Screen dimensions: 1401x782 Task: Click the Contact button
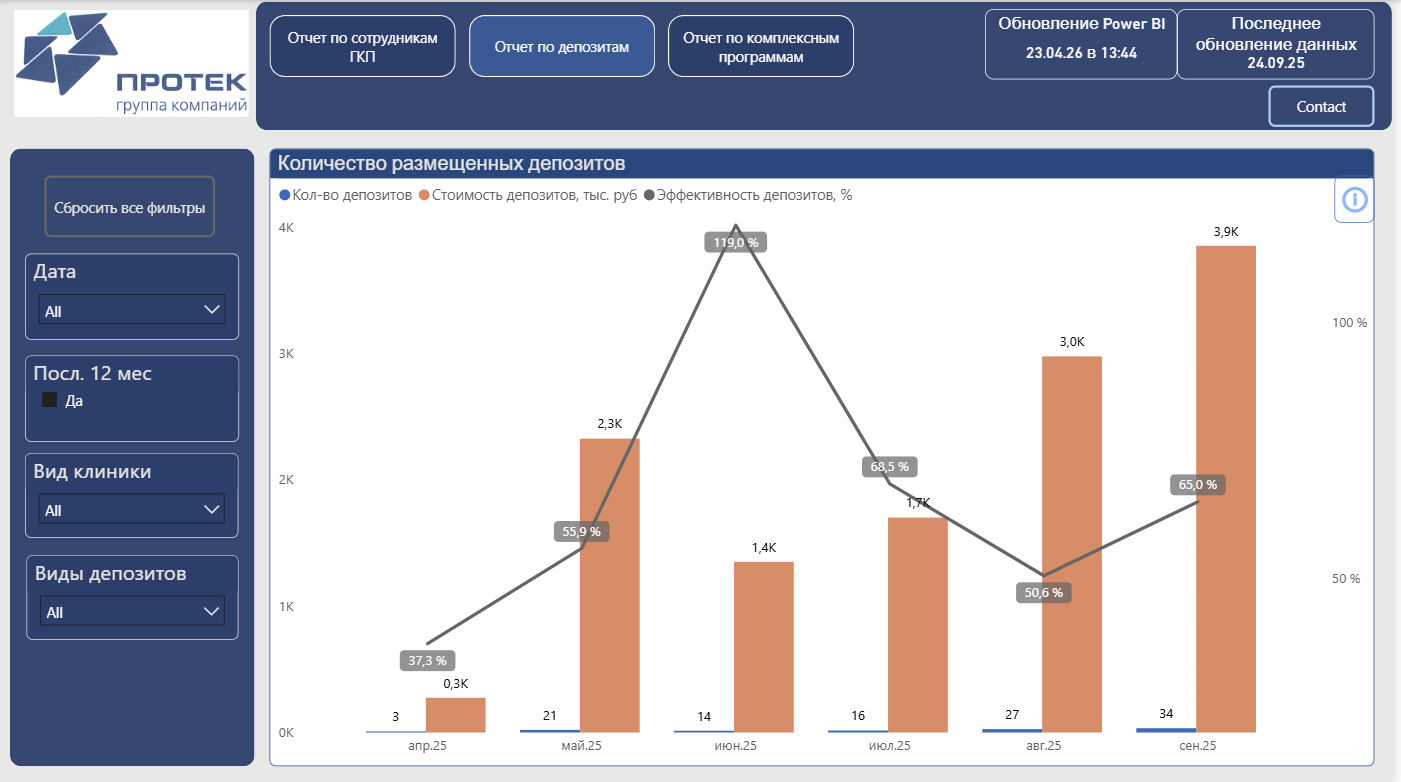click(1321, 106)
